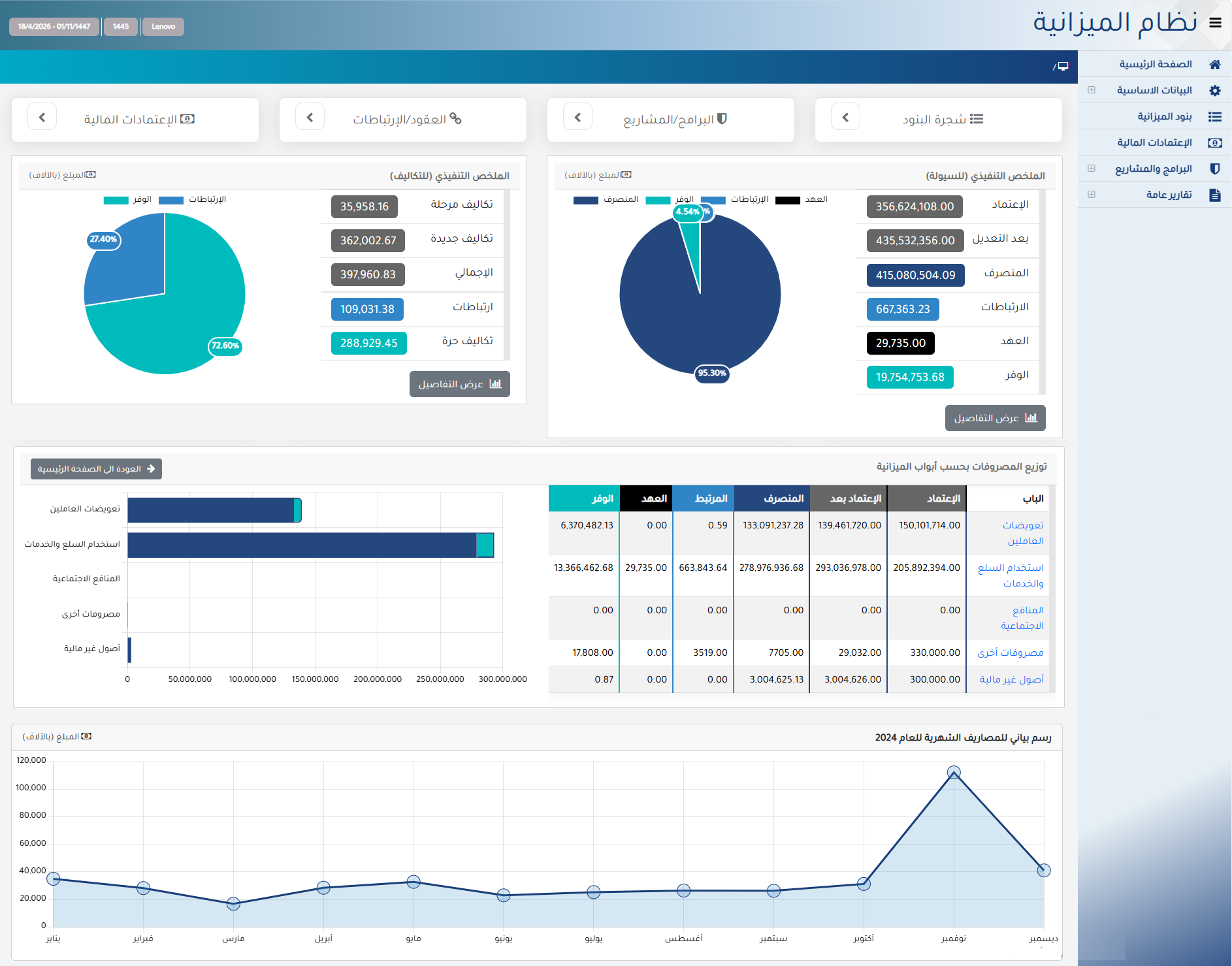
Task: Expand the البرامج والمشاريع plus toggle
Action: click(x=1092, y=169)
